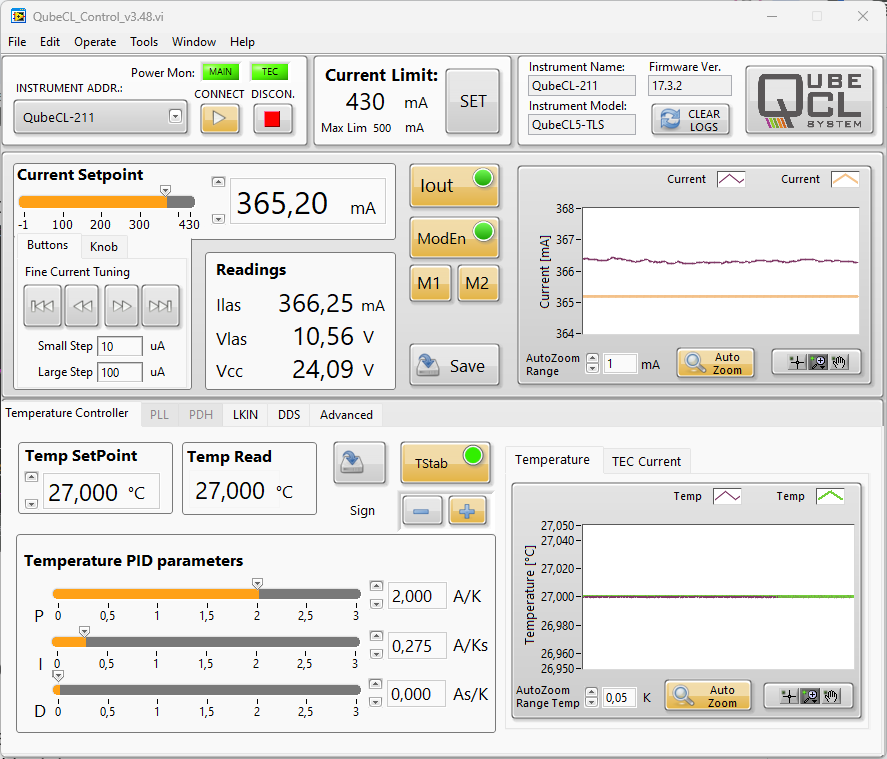Open the Help menu
Screen dimensions: 887x759
point(242,42)
